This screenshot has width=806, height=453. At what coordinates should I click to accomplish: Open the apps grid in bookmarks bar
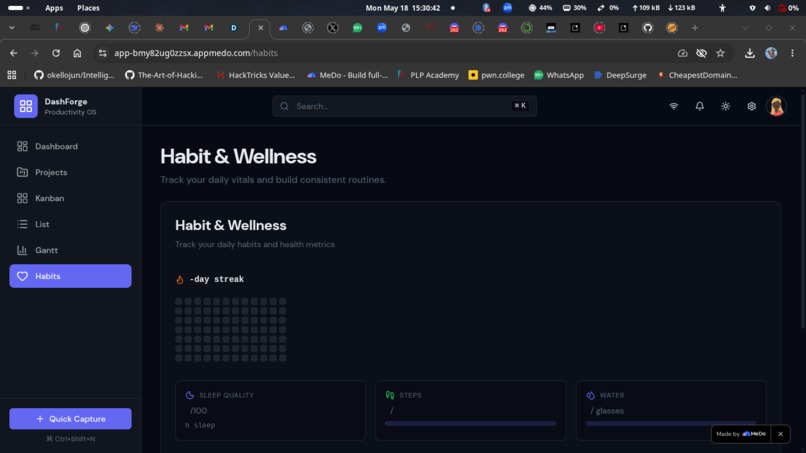[x=11, y=75]
